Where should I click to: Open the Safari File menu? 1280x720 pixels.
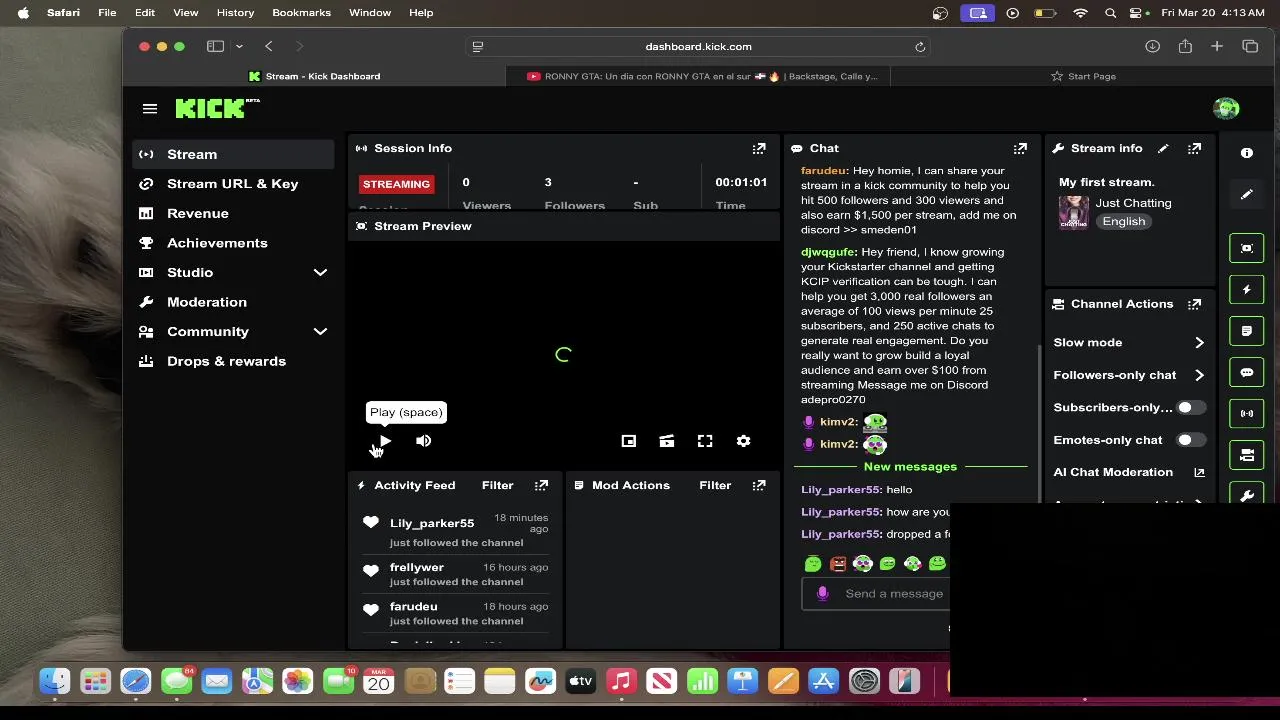click(107, 12)
